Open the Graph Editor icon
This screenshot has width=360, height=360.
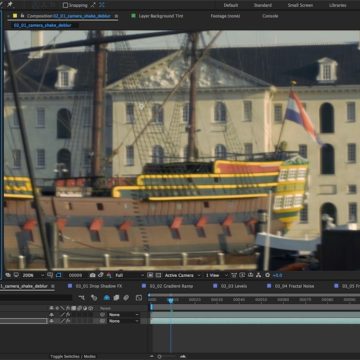pyautogui.click(x=139, y=298)
